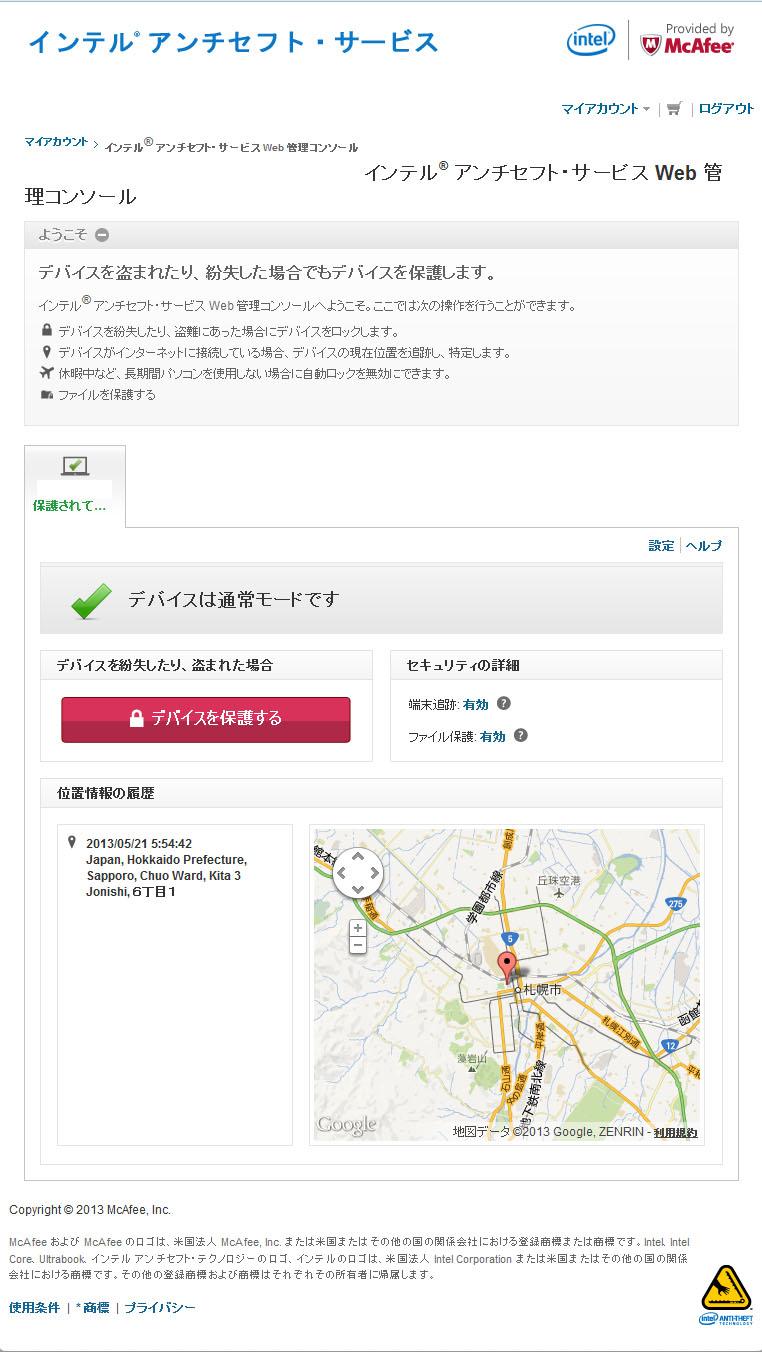Open the マイアカウント dropdown menu
This screenshot has width=762, height=1352.
605,109
